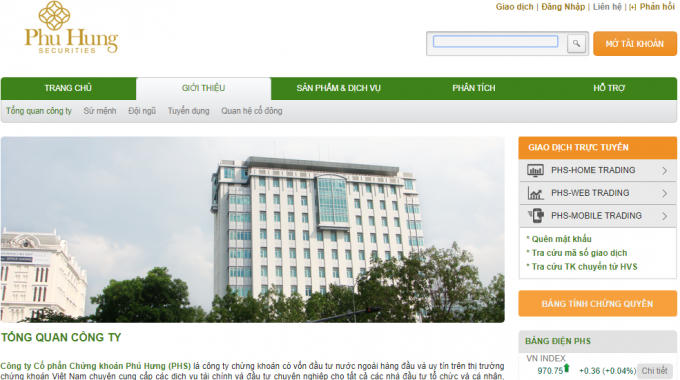
Task: Click the Giao dịch trực tuyến header
Action: 598,147
